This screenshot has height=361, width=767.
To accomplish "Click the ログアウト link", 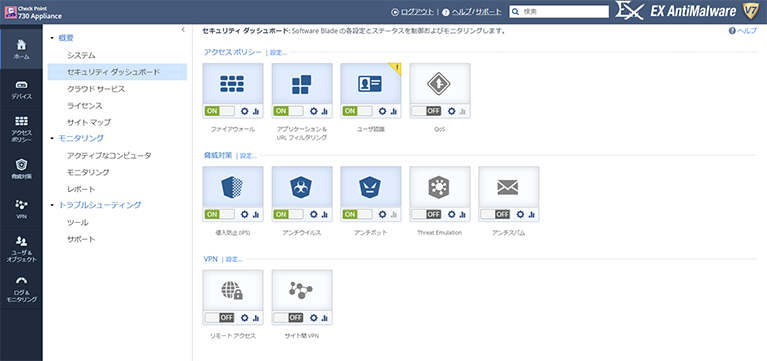I will [416, 12].
